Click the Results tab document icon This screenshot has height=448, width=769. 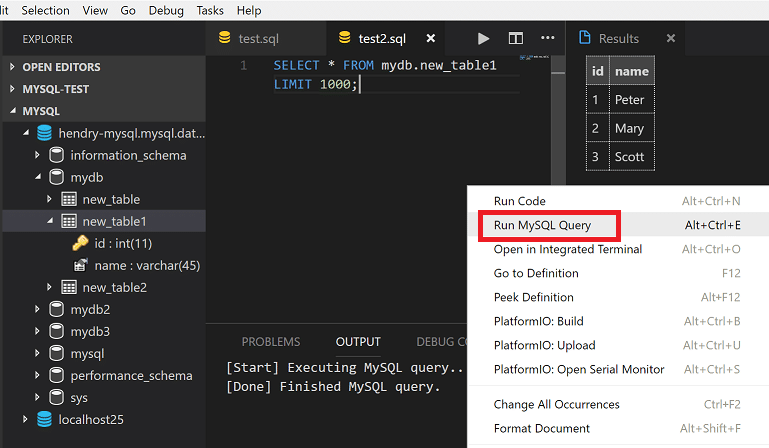[585, 37]
